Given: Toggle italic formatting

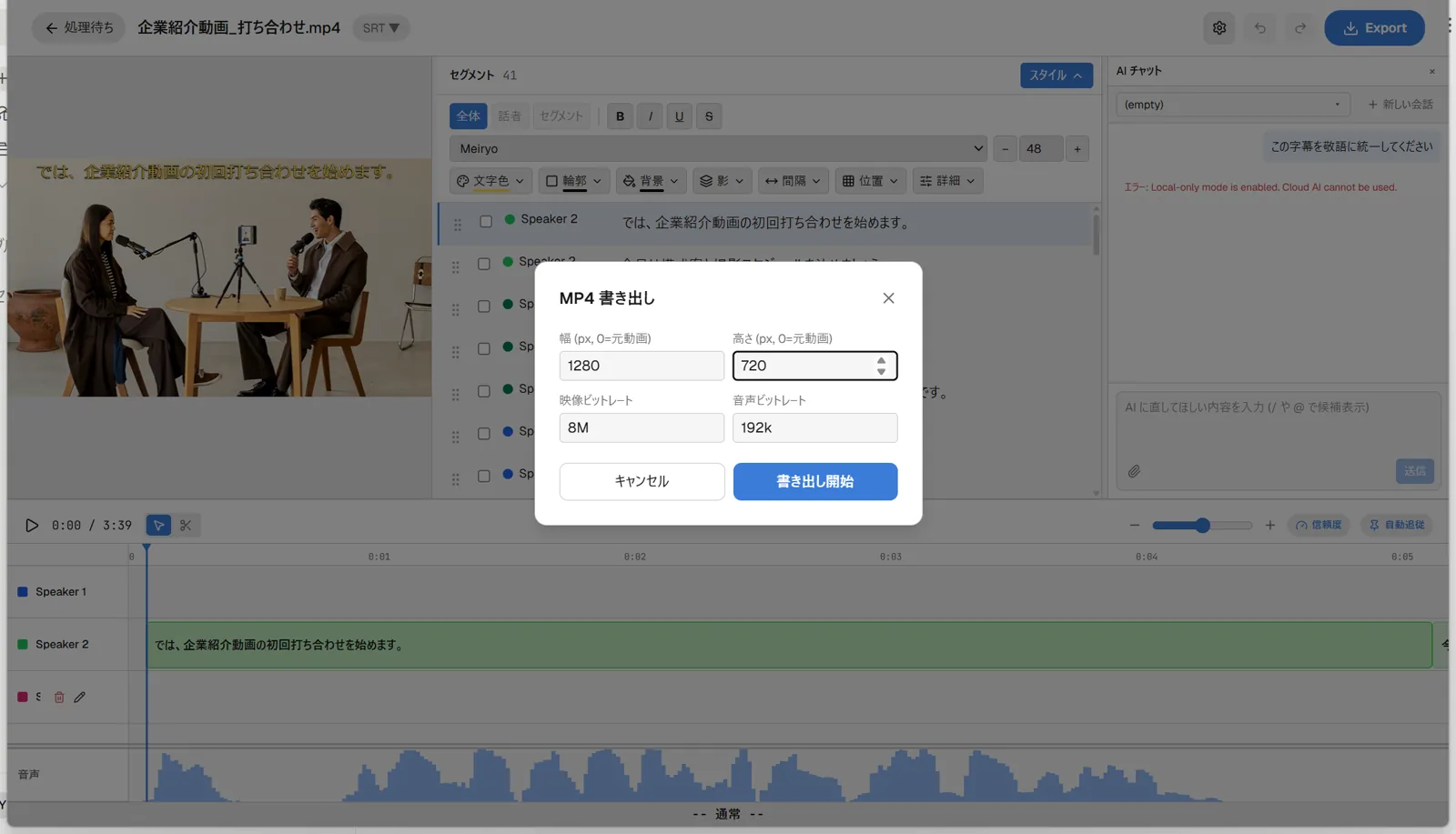Looking at the screenshot, I should click(x=650, y=116).
